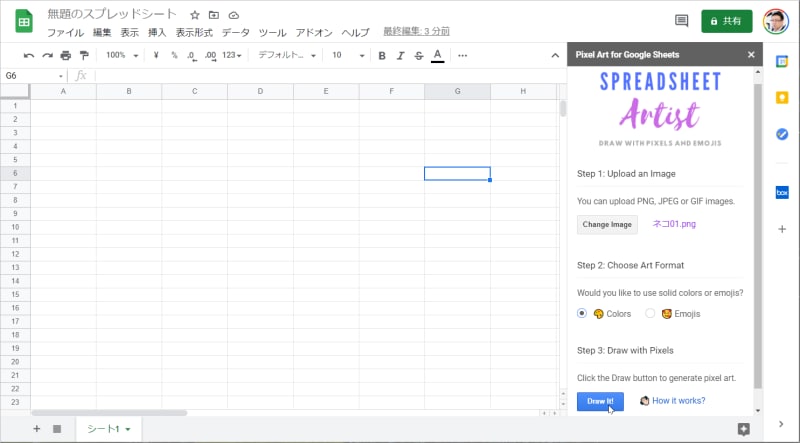The width and height of the screenshot is (800, 443).
Task: Open the comment history icon
Action: pos(682,21)
